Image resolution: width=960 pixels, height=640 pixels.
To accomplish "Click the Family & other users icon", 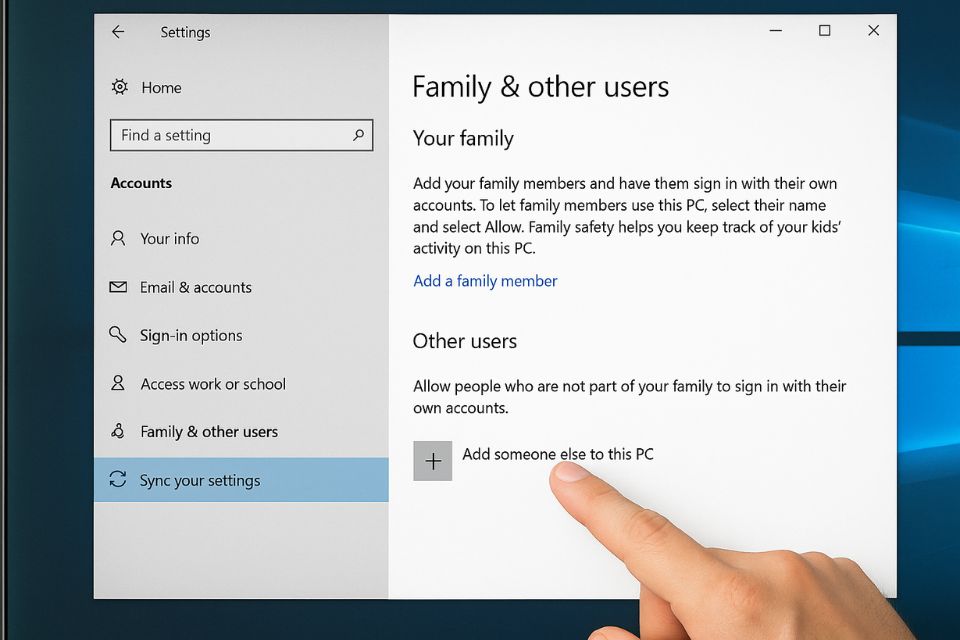I will tap(119, 432).
